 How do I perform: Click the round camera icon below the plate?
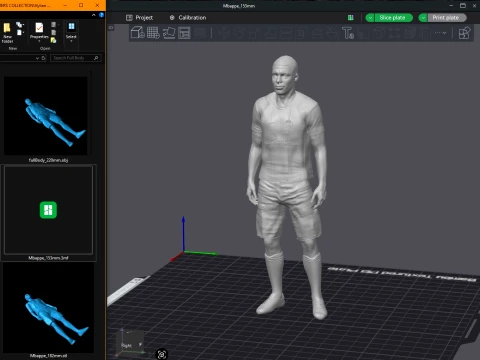coord(162,354)
